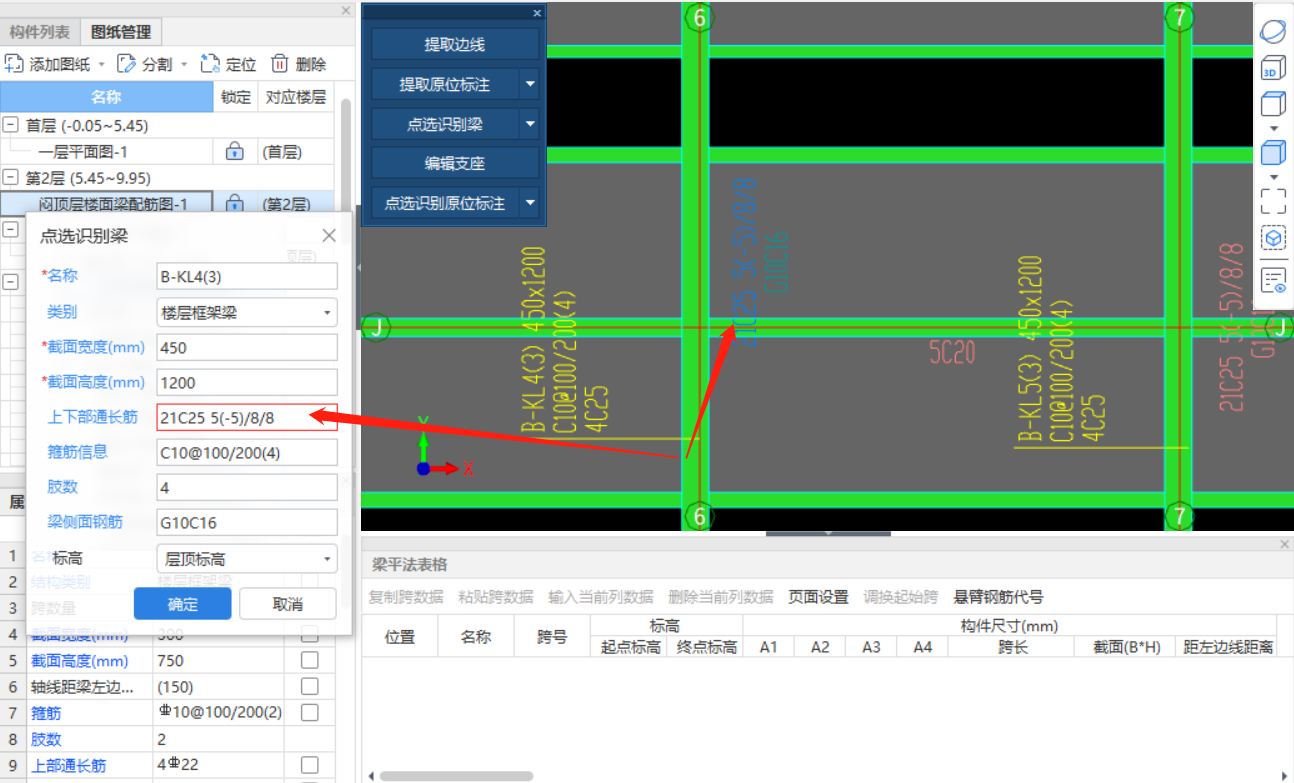Open dropdown arrow beside 点选识别梁 toolbar button
Image resolution: width=1294 pixels, height=783 pixels.
(x=530, y=124)
